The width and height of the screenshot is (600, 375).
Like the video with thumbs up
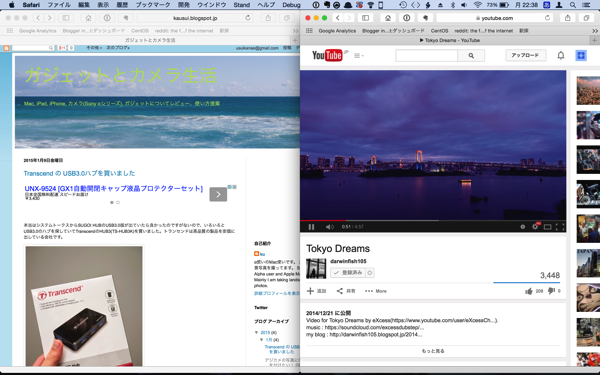click(529, 291)
